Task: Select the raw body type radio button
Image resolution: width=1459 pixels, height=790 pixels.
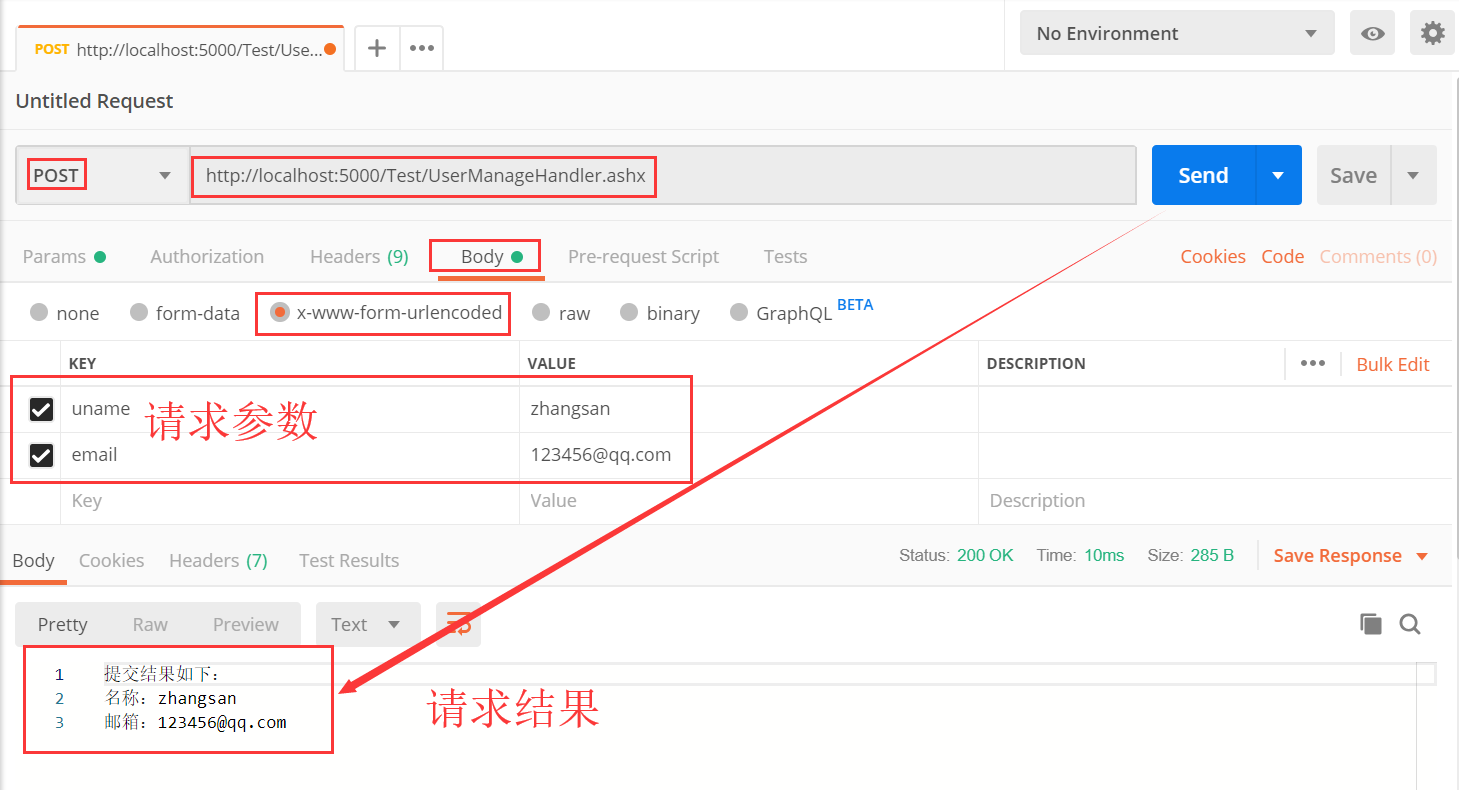Action: (541, 312)
